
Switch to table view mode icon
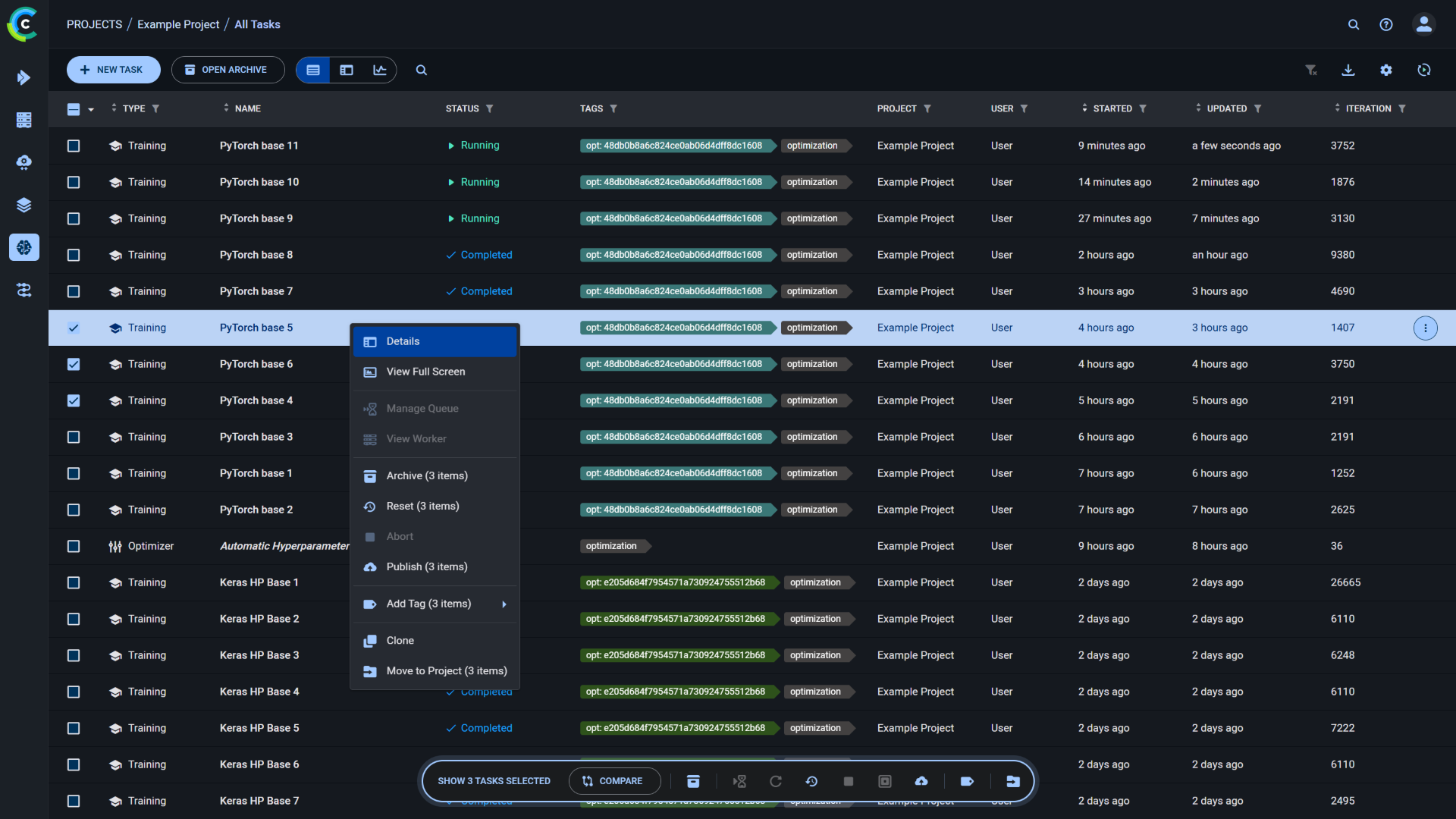click(x=313, y=70)
